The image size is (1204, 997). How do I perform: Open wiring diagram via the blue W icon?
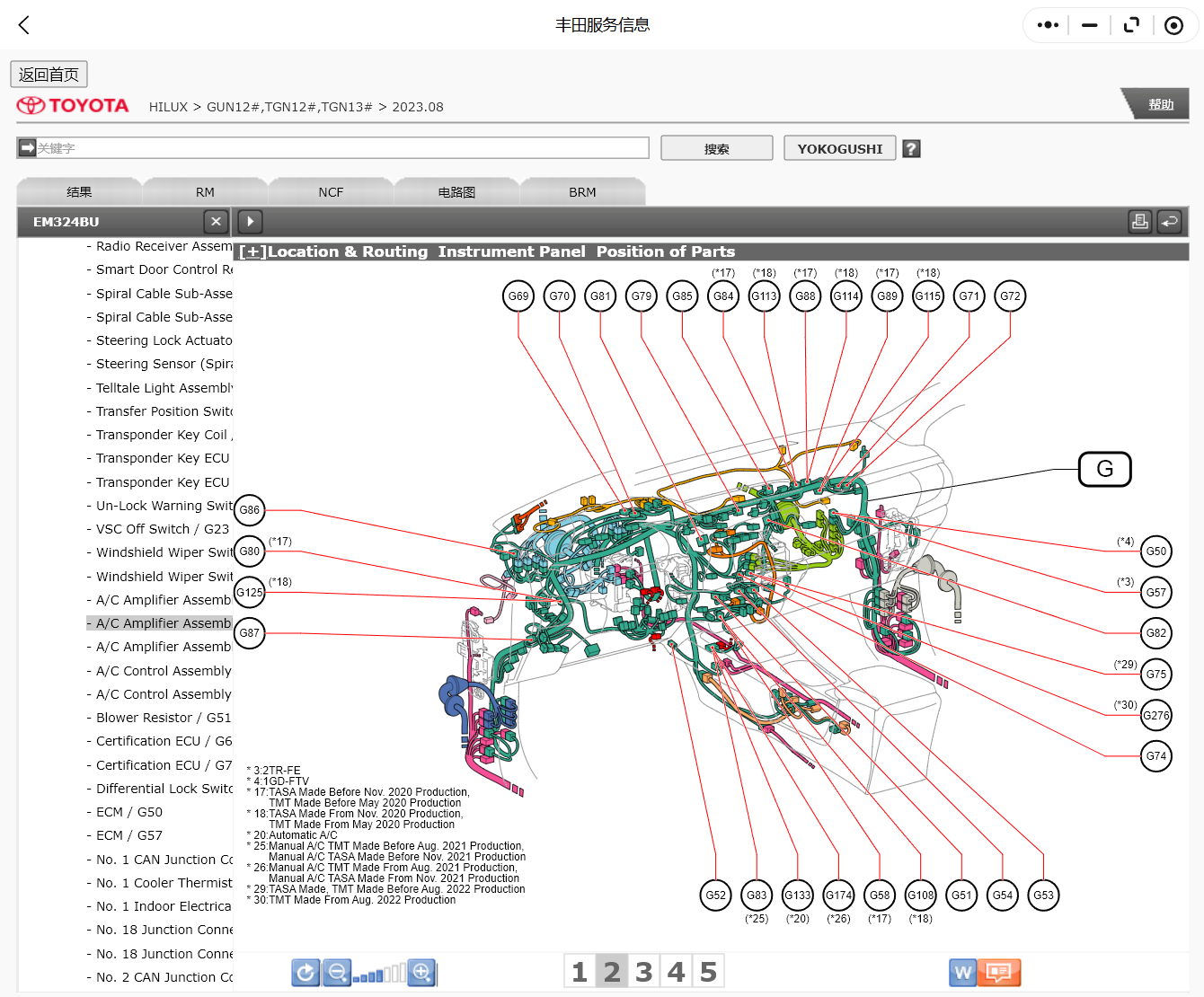(961, 973)
